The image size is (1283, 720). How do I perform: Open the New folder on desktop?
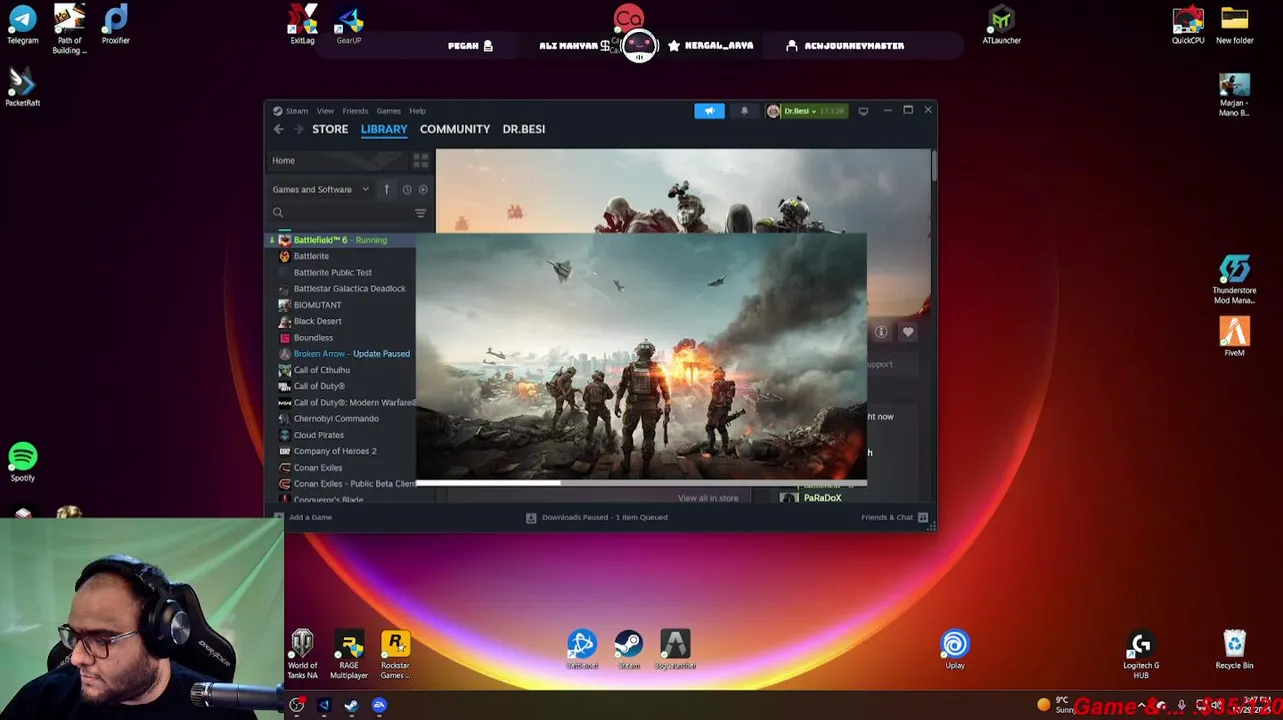(1234, 25)
